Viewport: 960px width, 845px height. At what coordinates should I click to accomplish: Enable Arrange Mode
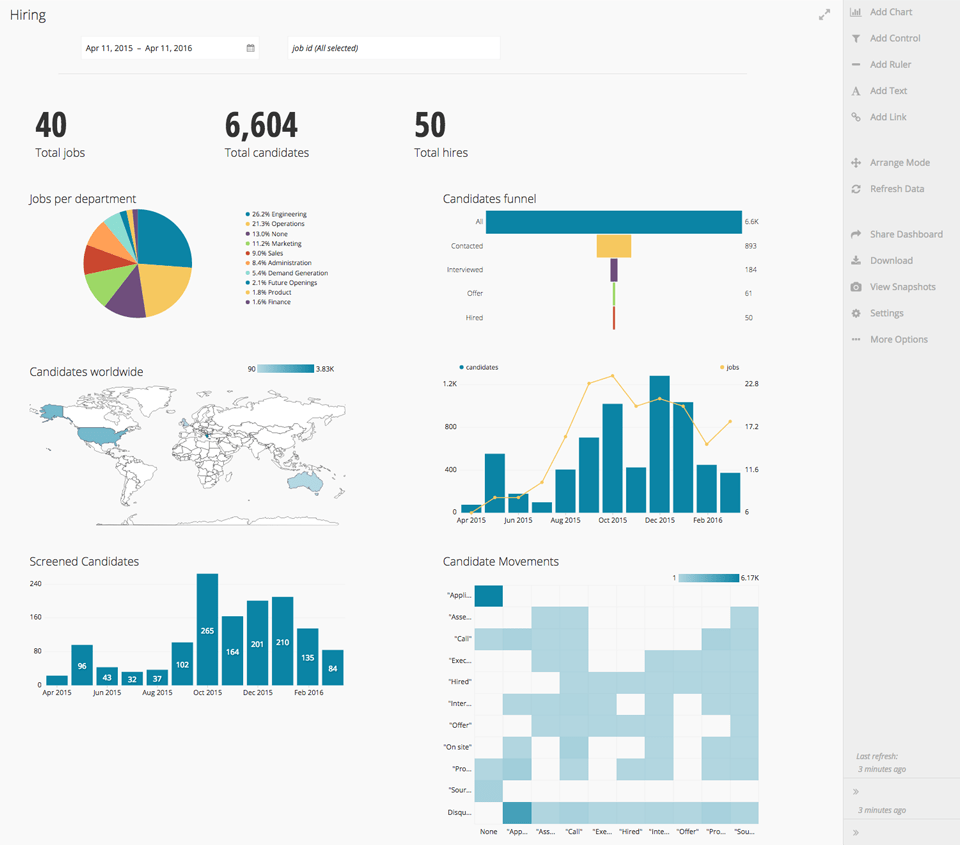[855, 162]
